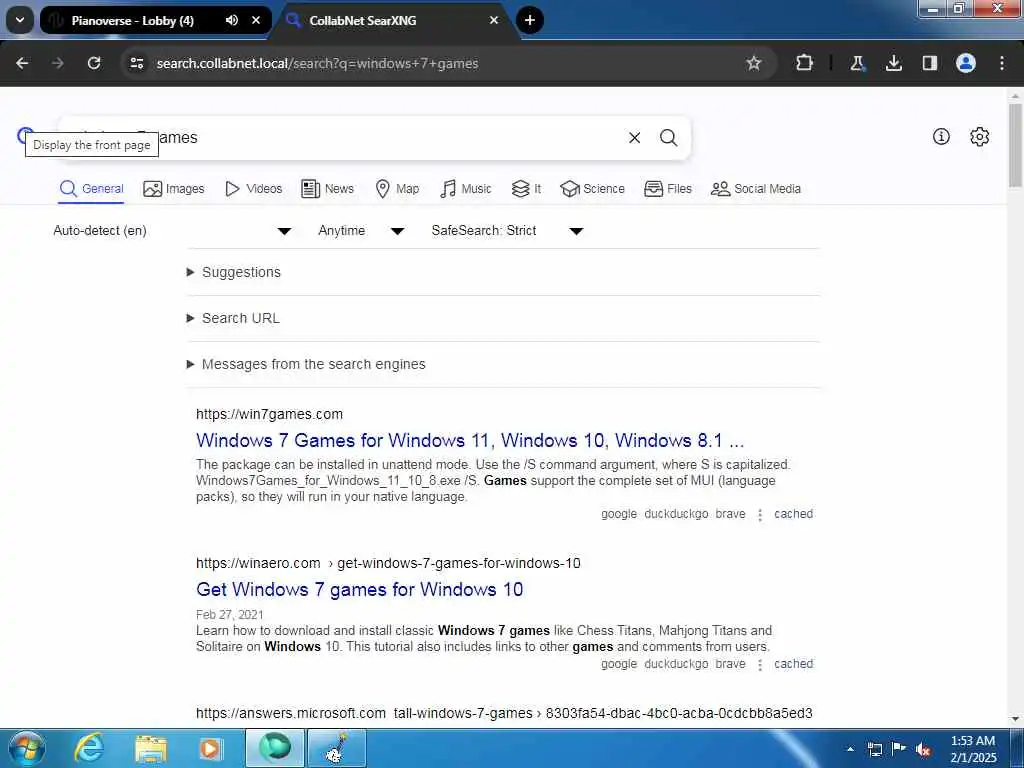Click the browser address bar URL

(x=317, y=63)
